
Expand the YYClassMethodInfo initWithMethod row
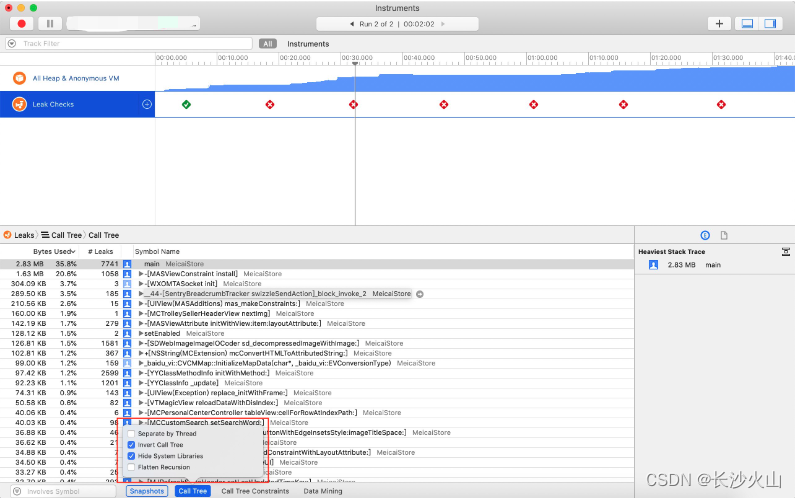tap(141, 373)
